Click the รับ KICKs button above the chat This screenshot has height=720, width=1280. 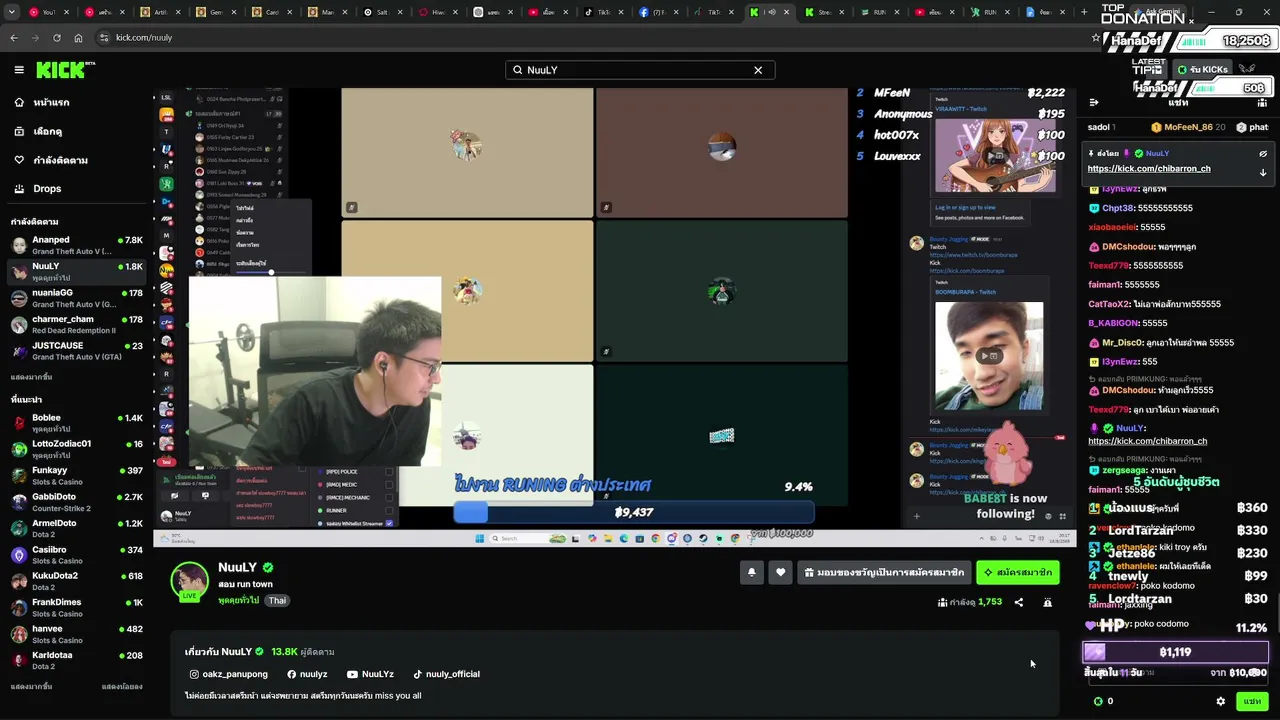pyautogui.click(x=1202, y=69)
